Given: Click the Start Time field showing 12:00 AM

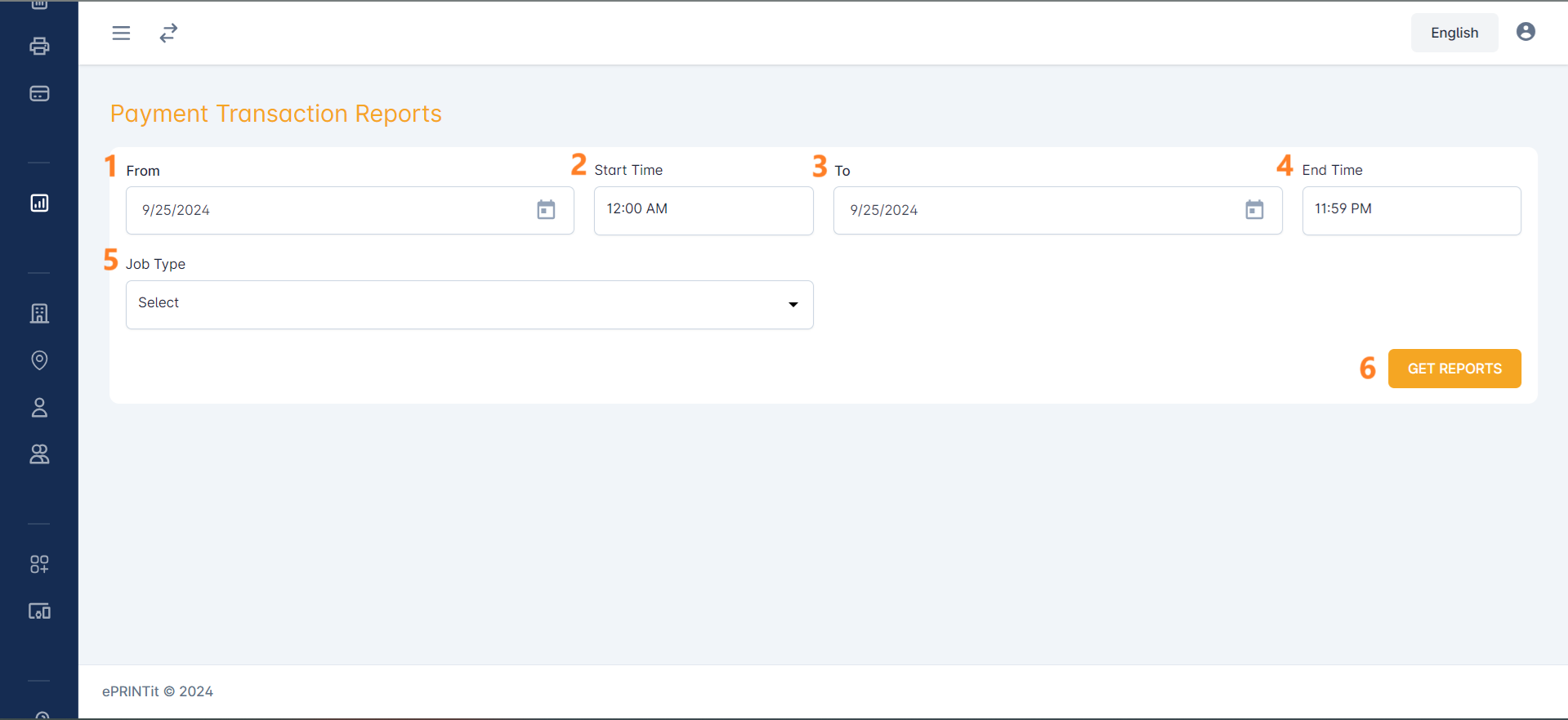Looking at the screenshot, I should (x=703, y=210).
